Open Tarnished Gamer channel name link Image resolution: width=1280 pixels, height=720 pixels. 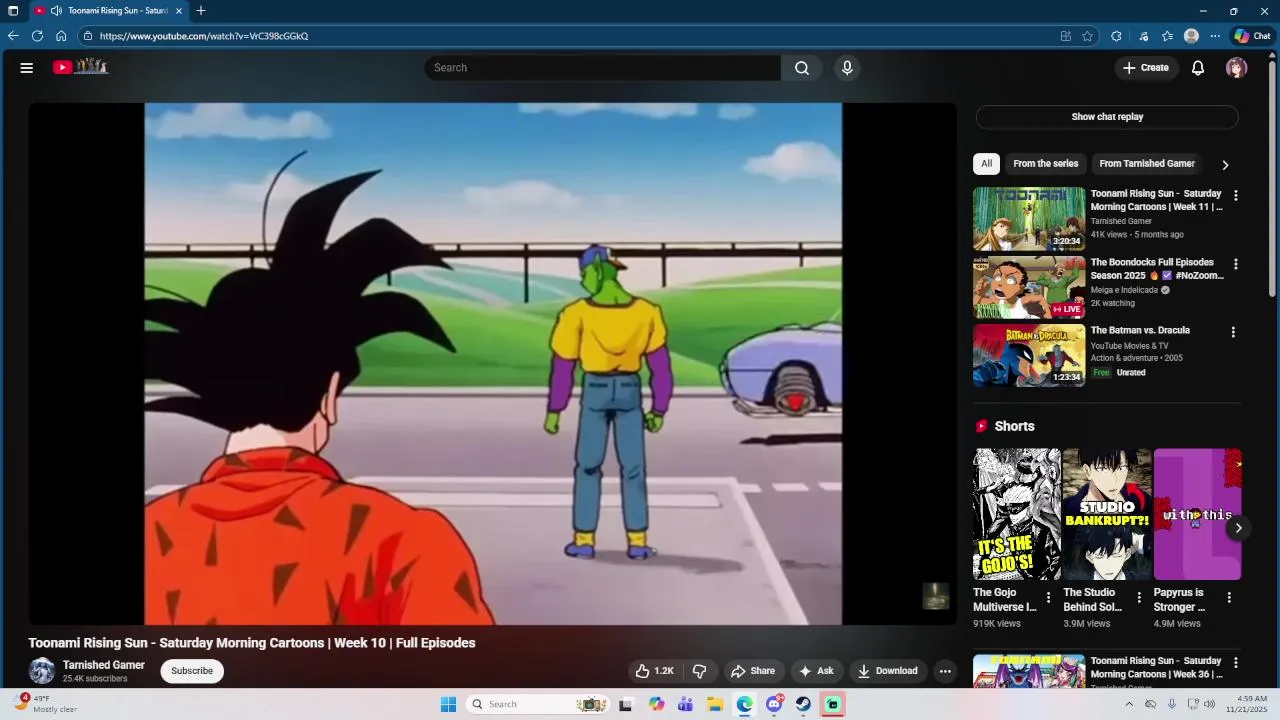click(104, 665)
